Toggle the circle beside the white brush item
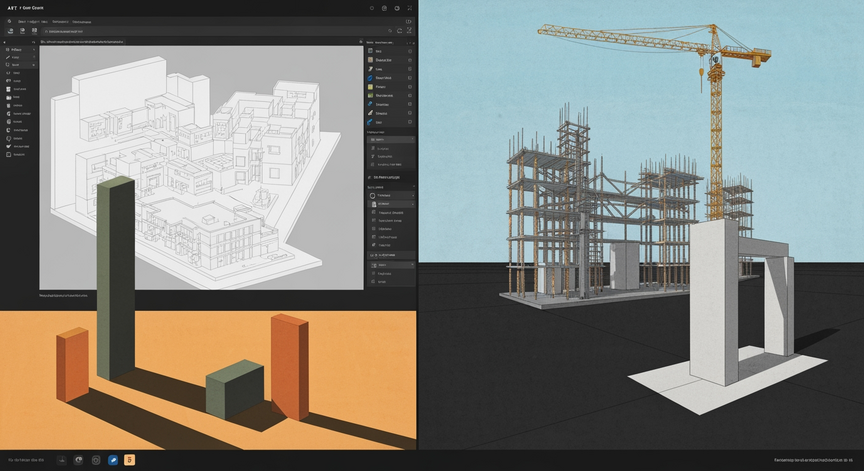864x471 pixels. click(410, 69)
